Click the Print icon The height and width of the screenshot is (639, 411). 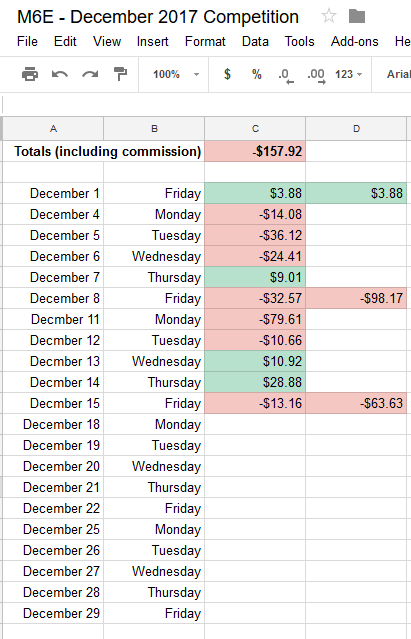(30, 74)
